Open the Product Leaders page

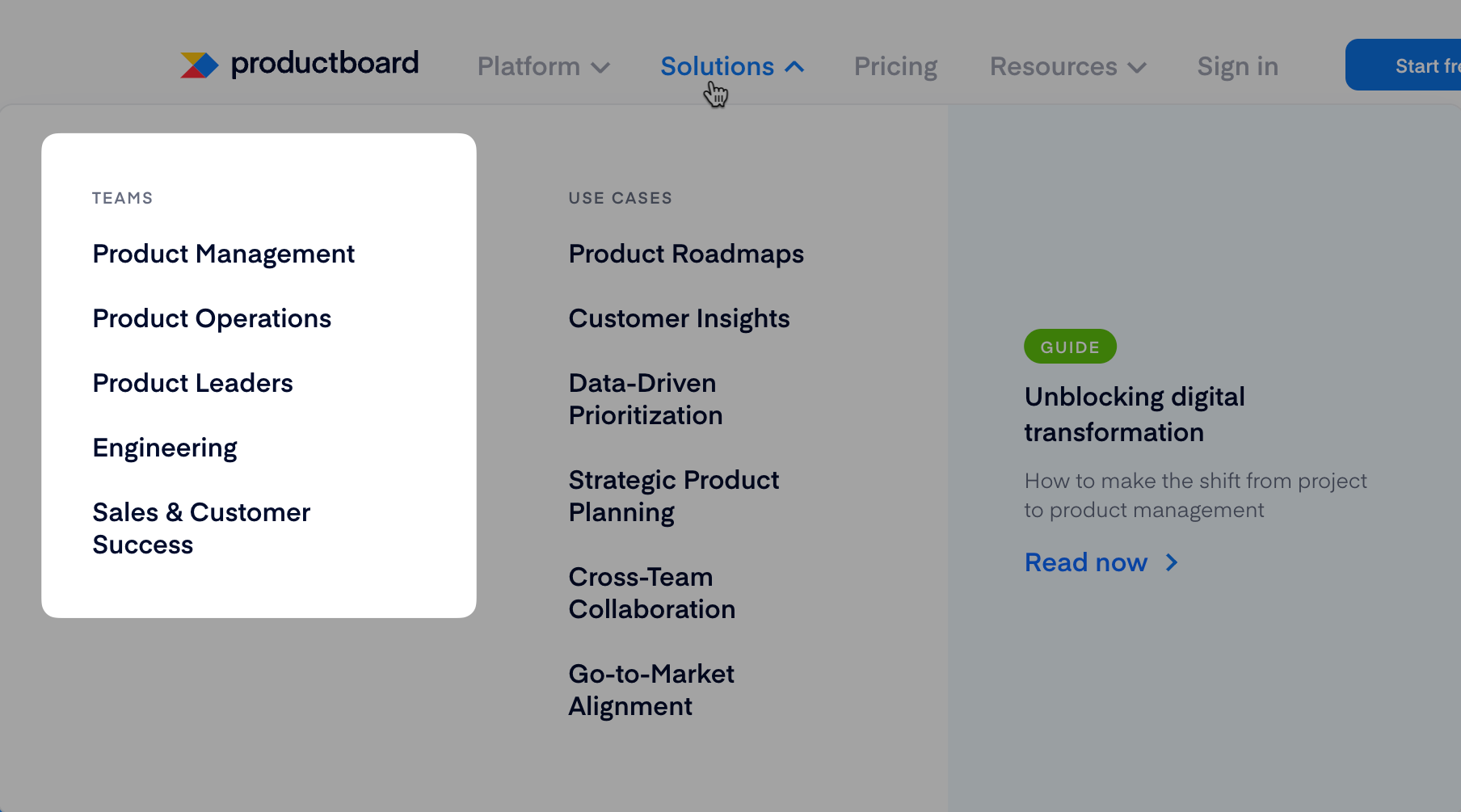(x=193, y=383)
